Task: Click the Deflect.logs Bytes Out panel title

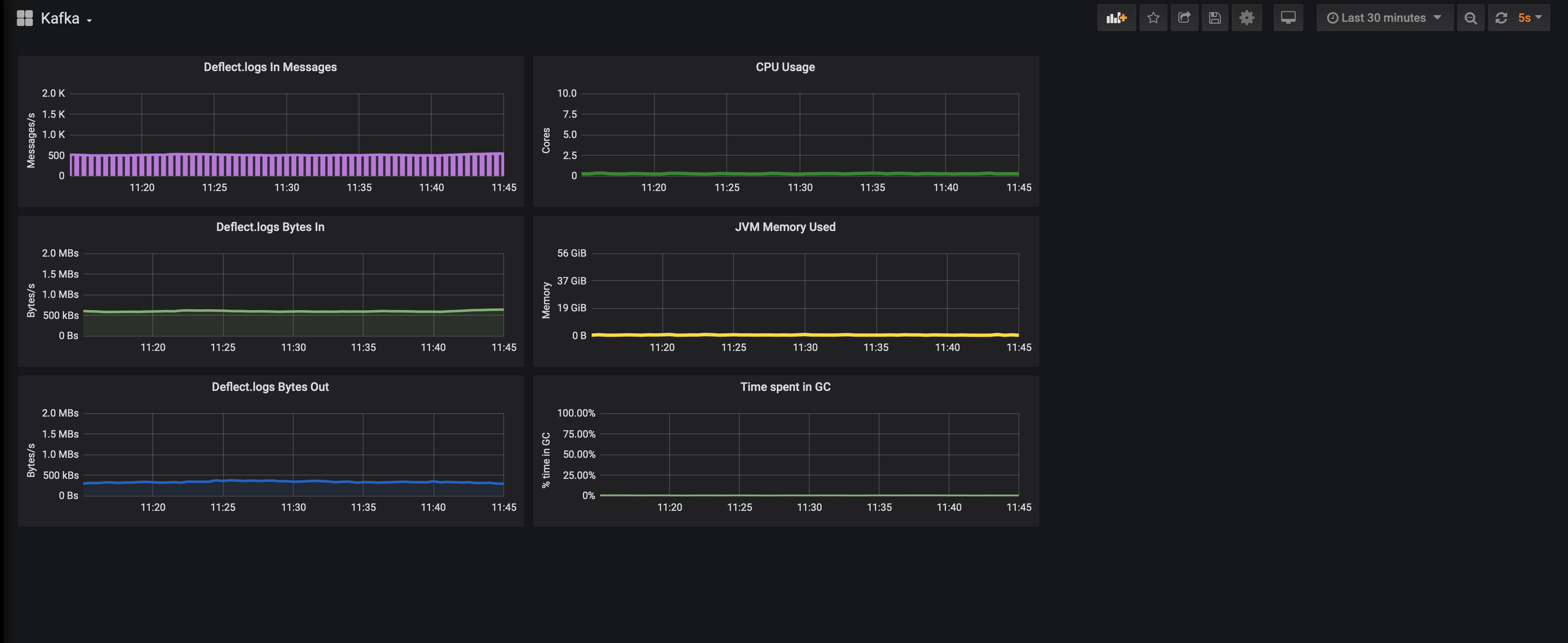Action: coord(270,387)
